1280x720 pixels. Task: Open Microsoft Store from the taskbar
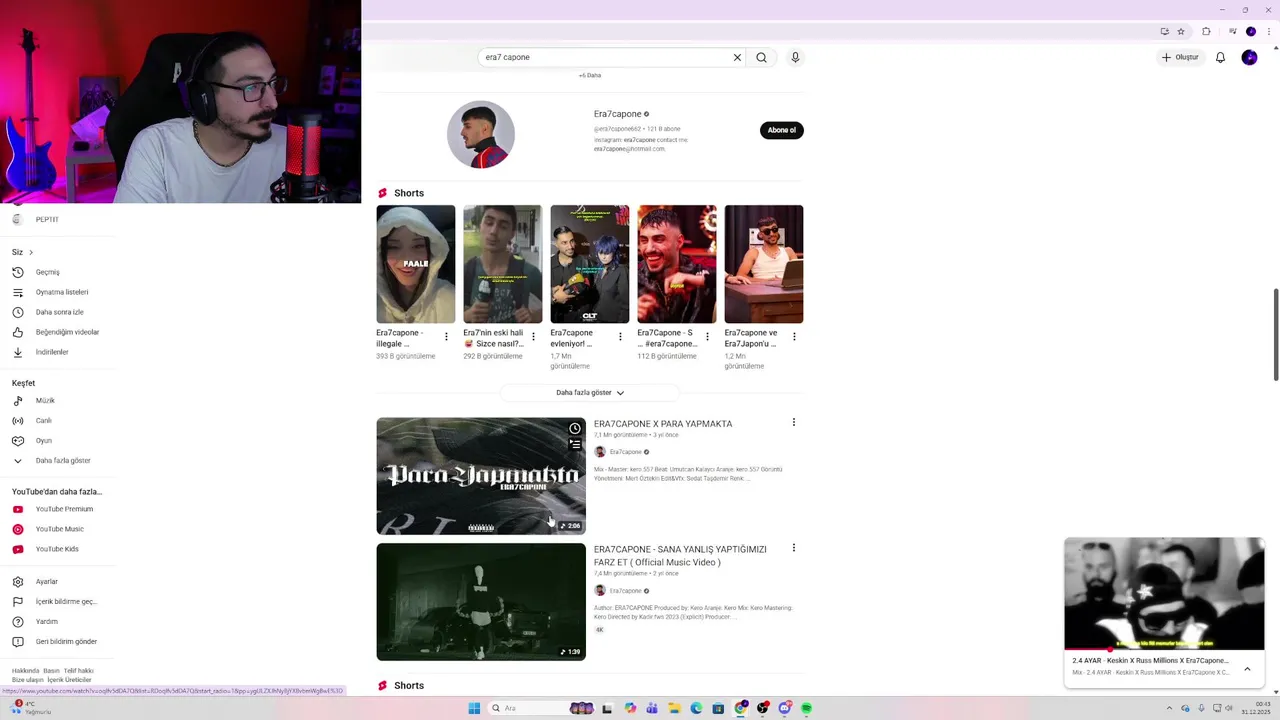click(x=718, y=708)
